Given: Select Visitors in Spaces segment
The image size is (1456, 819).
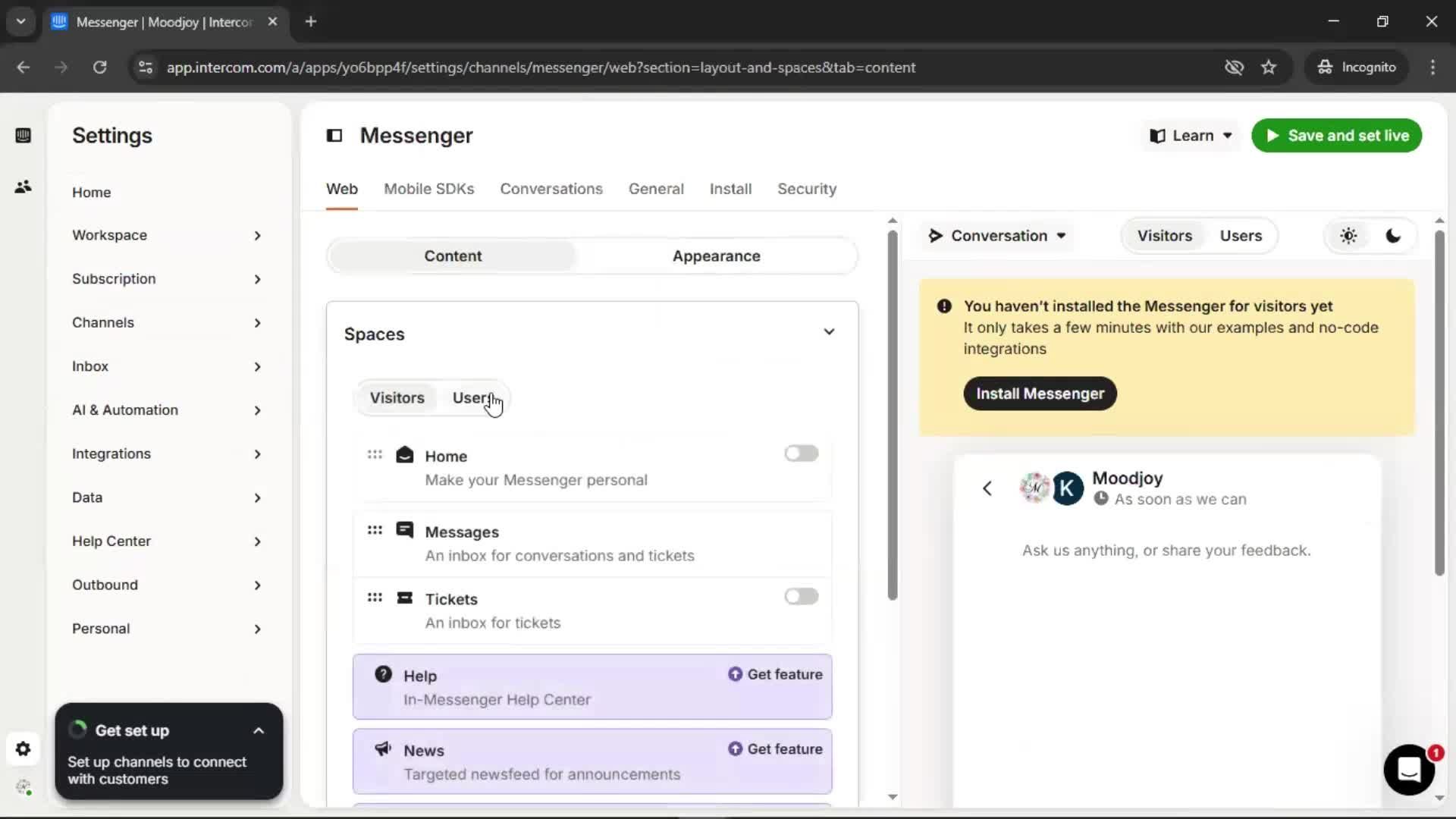Looking at the screenshot, I should [397, 398].
